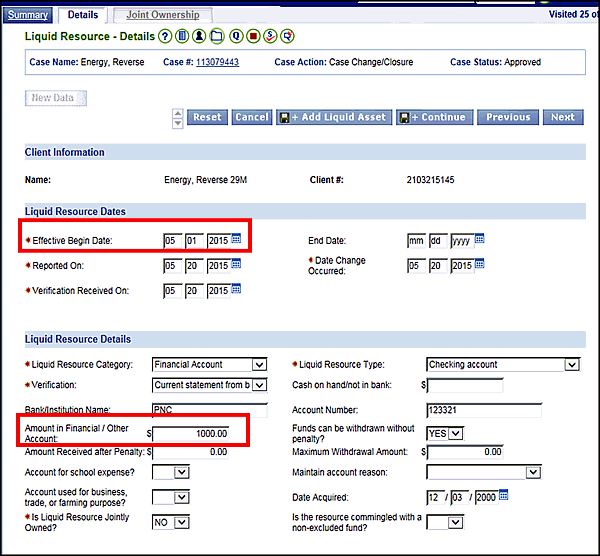Open calendar for Verification Received On

point(237,290)
